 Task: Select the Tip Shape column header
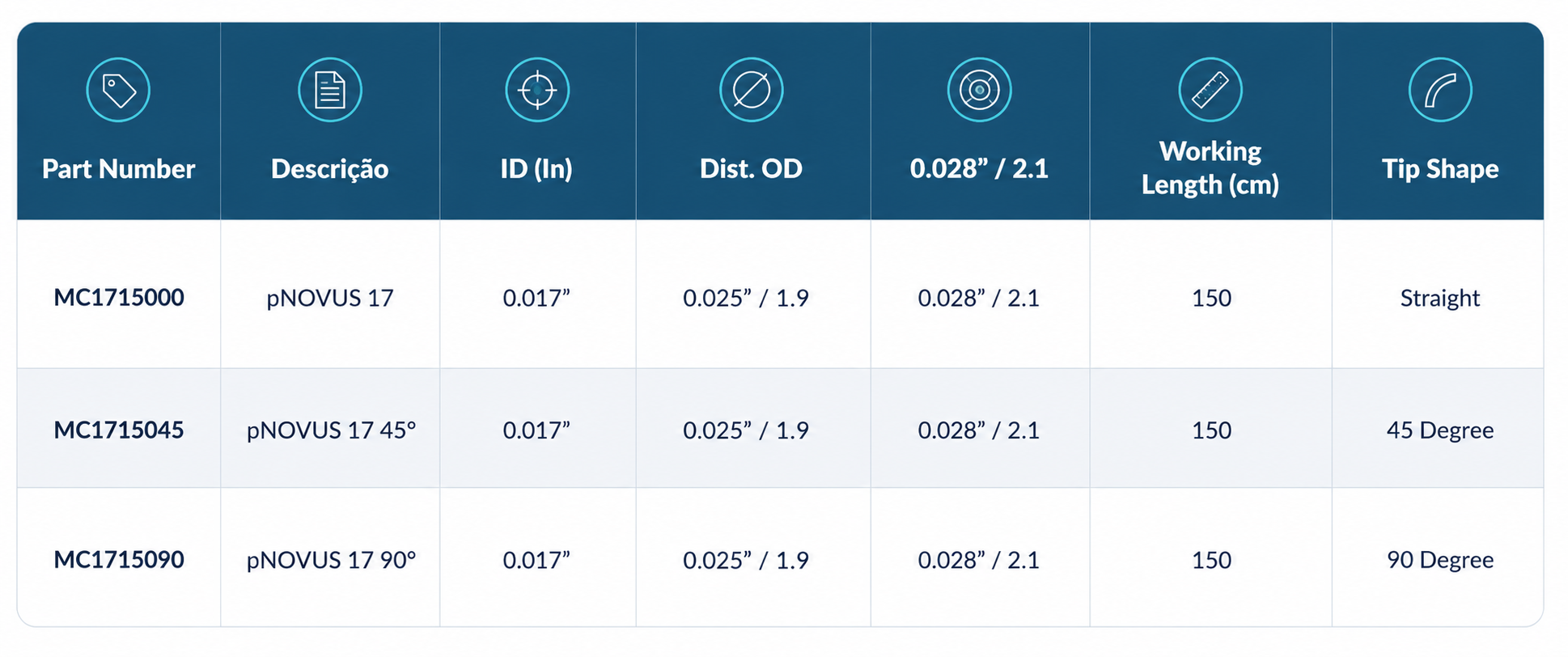[x=1439, y=168]
